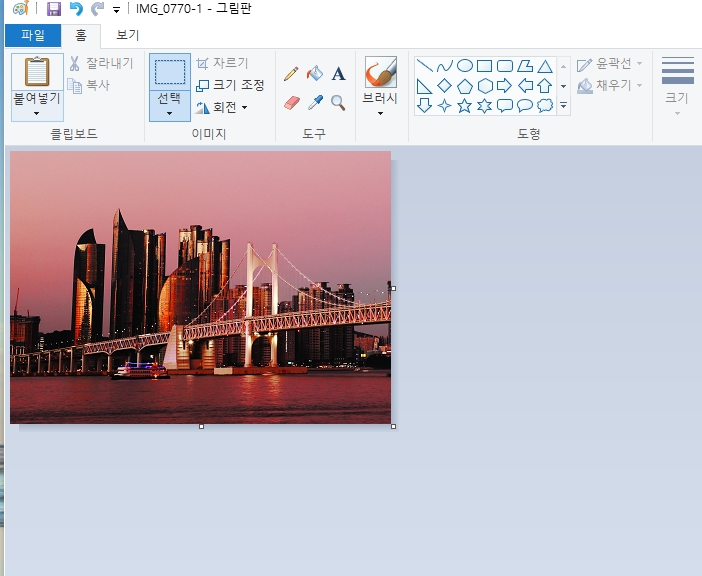The height and width of the screenshot is (576, 702).
Task: Click the 선택 rectangular selection button
Action: 170,72
